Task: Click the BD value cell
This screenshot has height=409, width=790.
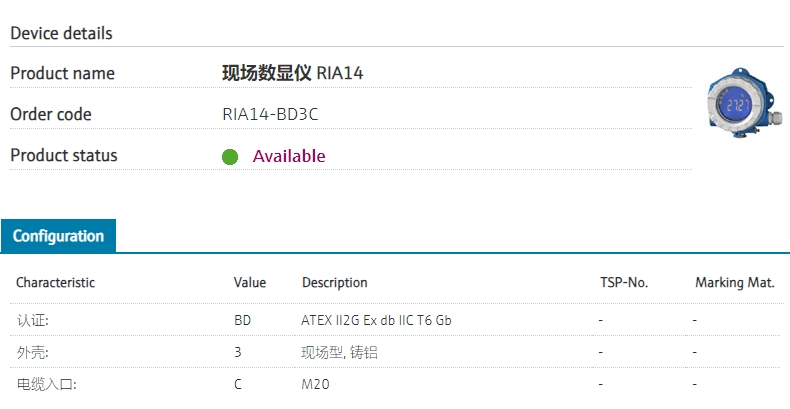Action: pyautogui.click(x=242, y=320)
